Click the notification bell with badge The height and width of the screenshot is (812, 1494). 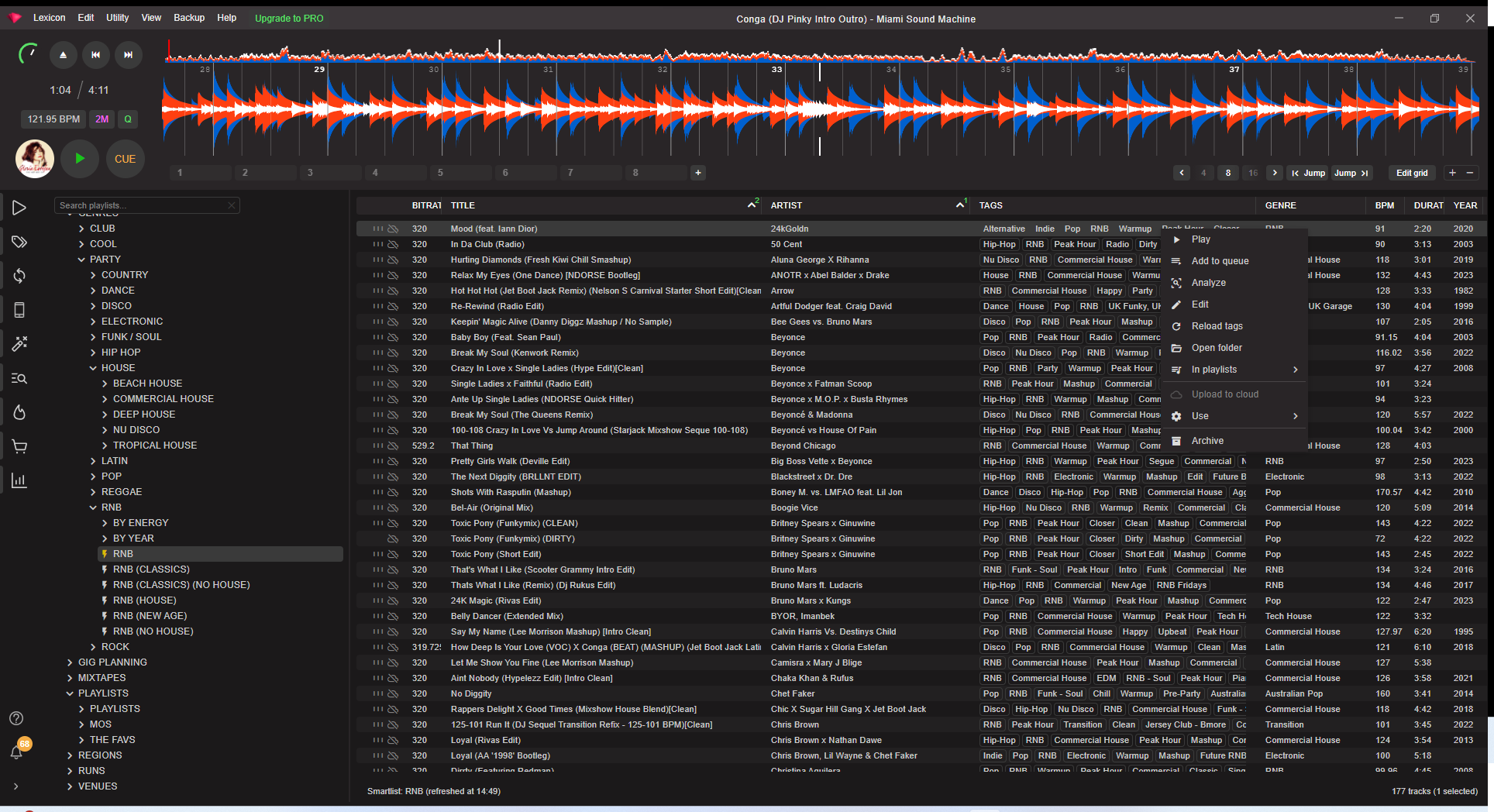[x=17, y=751]
